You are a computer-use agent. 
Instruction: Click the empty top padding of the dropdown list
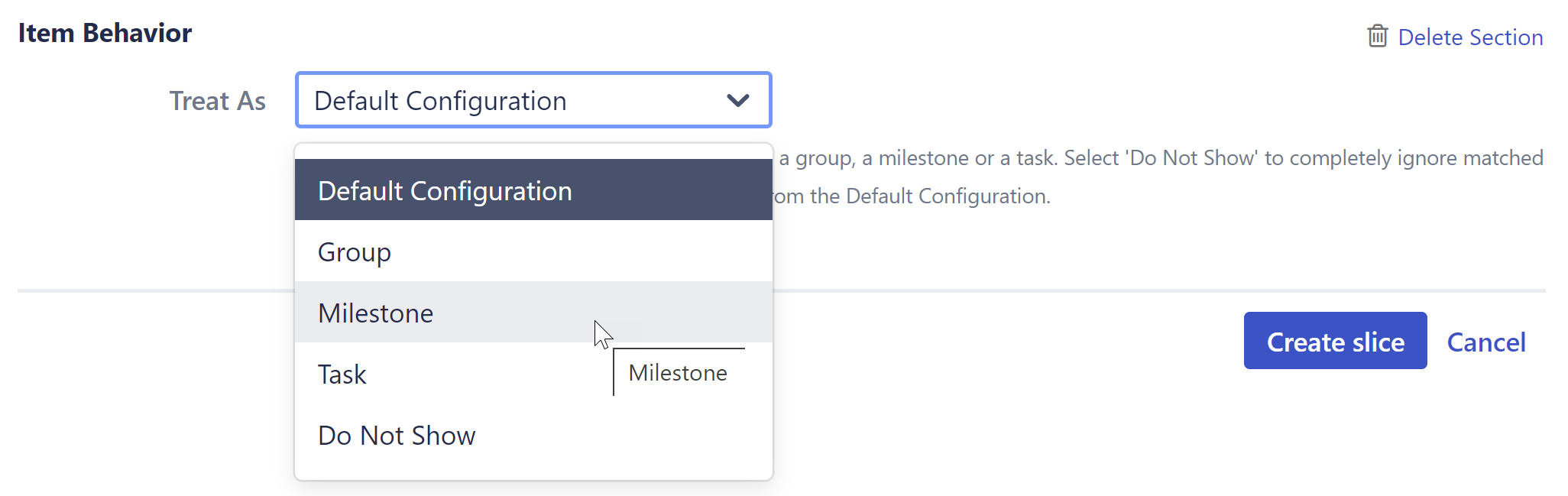click(533, 151)
